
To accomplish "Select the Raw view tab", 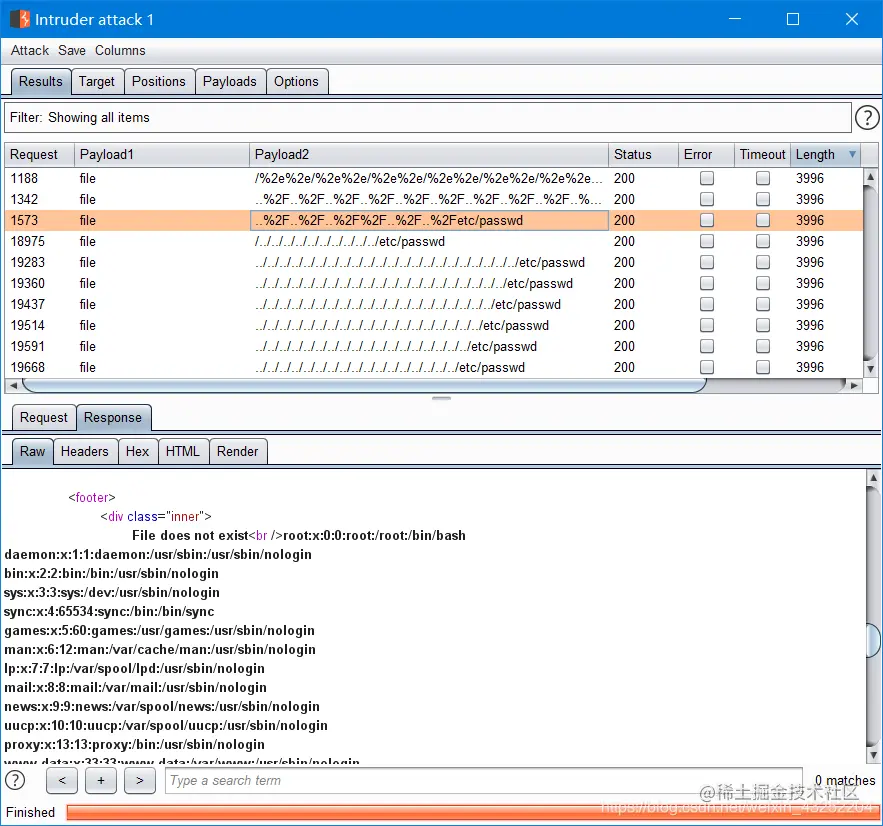I will coord(33,452).
